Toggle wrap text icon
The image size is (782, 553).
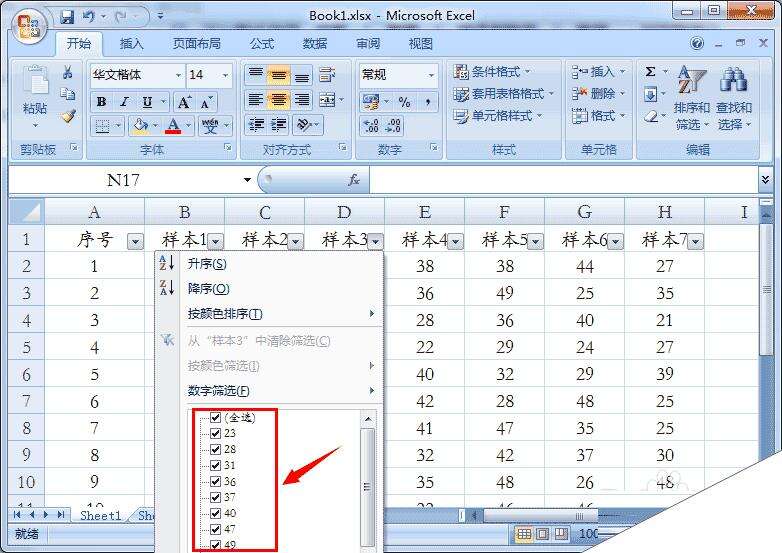click(x=327, y=75)
